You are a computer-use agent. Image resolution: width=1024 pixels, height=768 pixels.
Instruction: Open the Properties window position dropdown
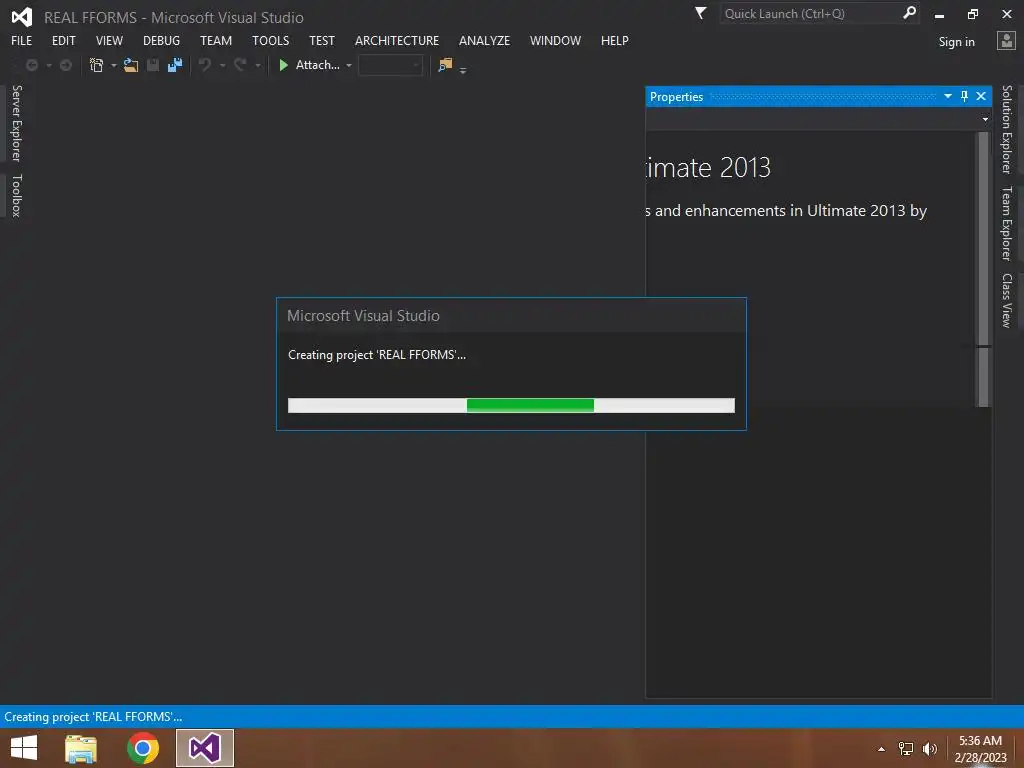(x=948, y=96)
